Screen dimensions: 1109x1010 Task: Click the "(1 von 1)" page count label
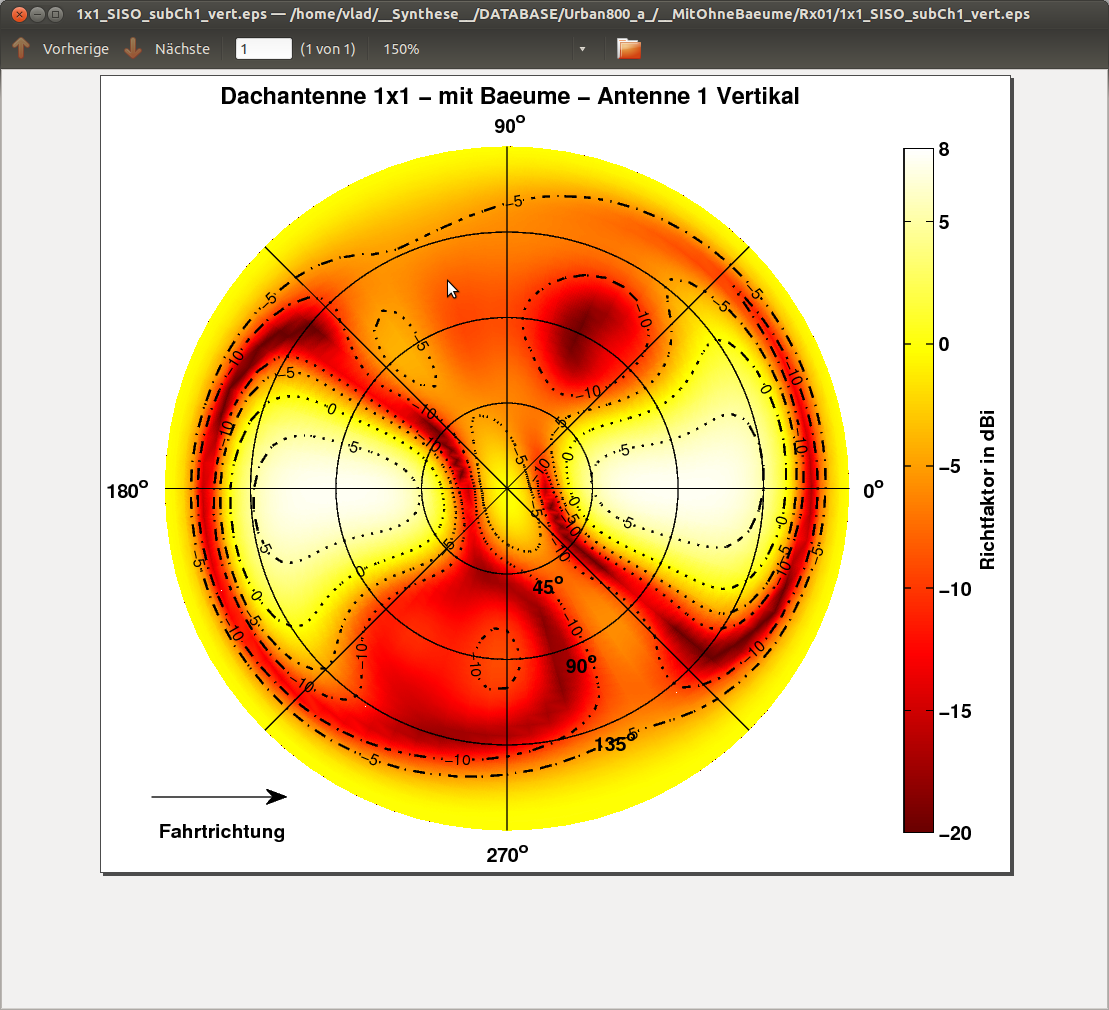coord(328,49)
